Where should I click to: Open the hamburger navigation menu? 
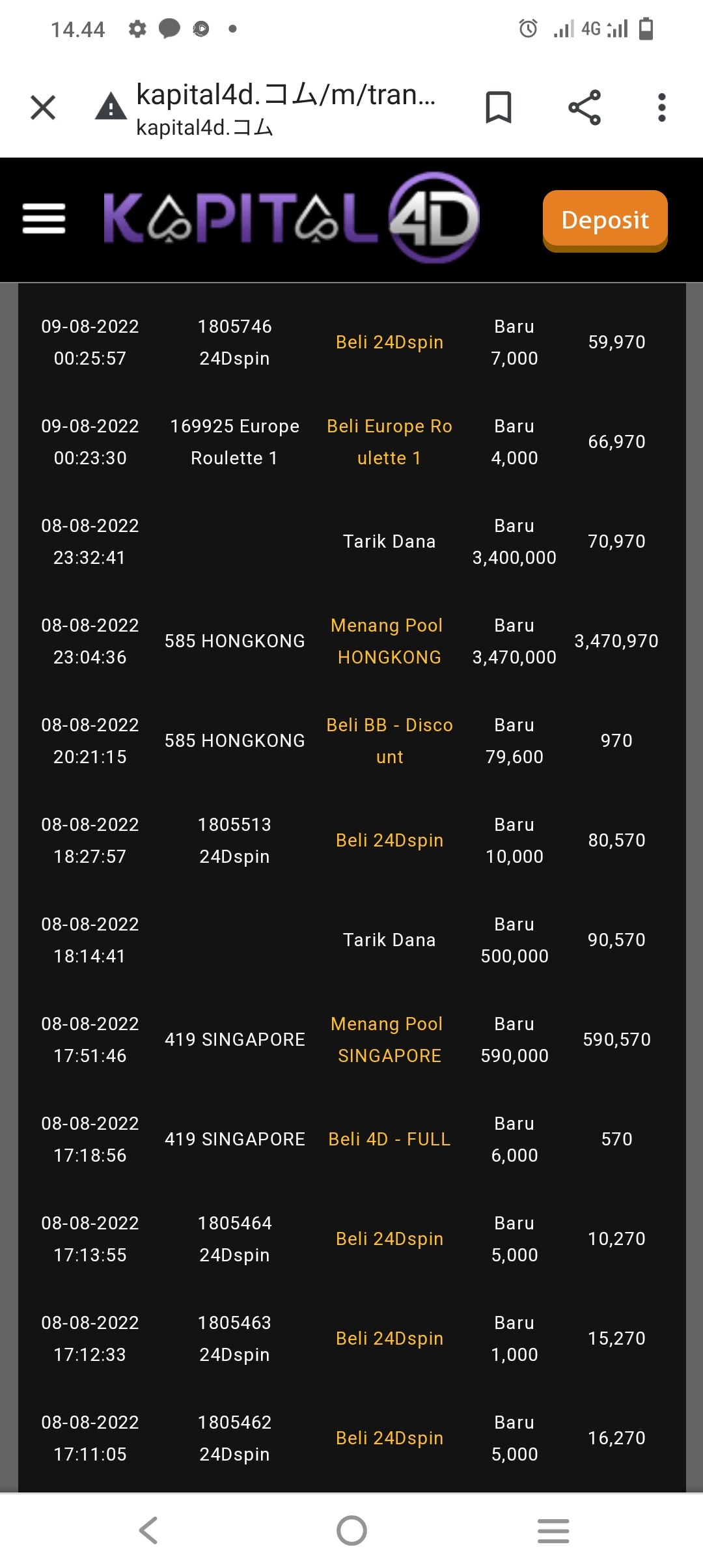(x=44, y=219)
